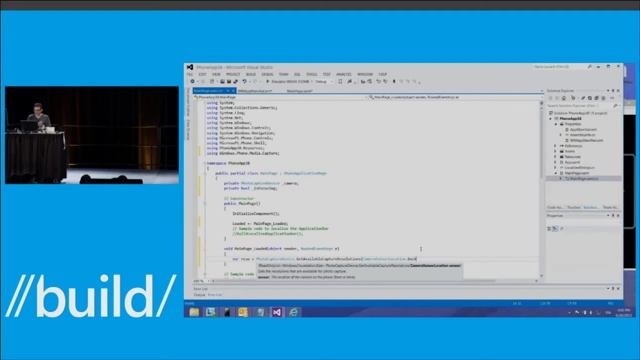Image resolution: width=640 pixels, height=360 pixels.
Task: Switch to the MainPage.xaml editor tab
Action: pos(300,91)
